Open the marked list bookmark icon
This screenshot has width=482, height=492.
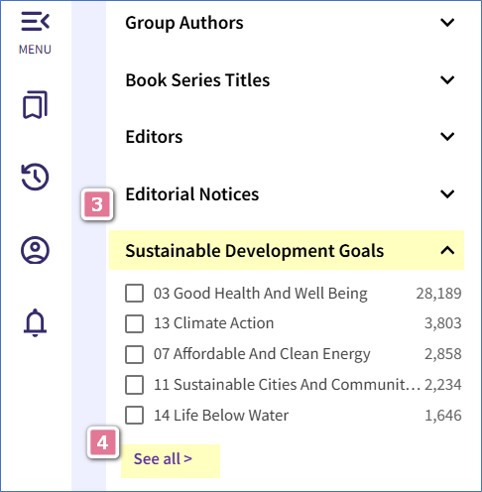(x=35, y=105)
